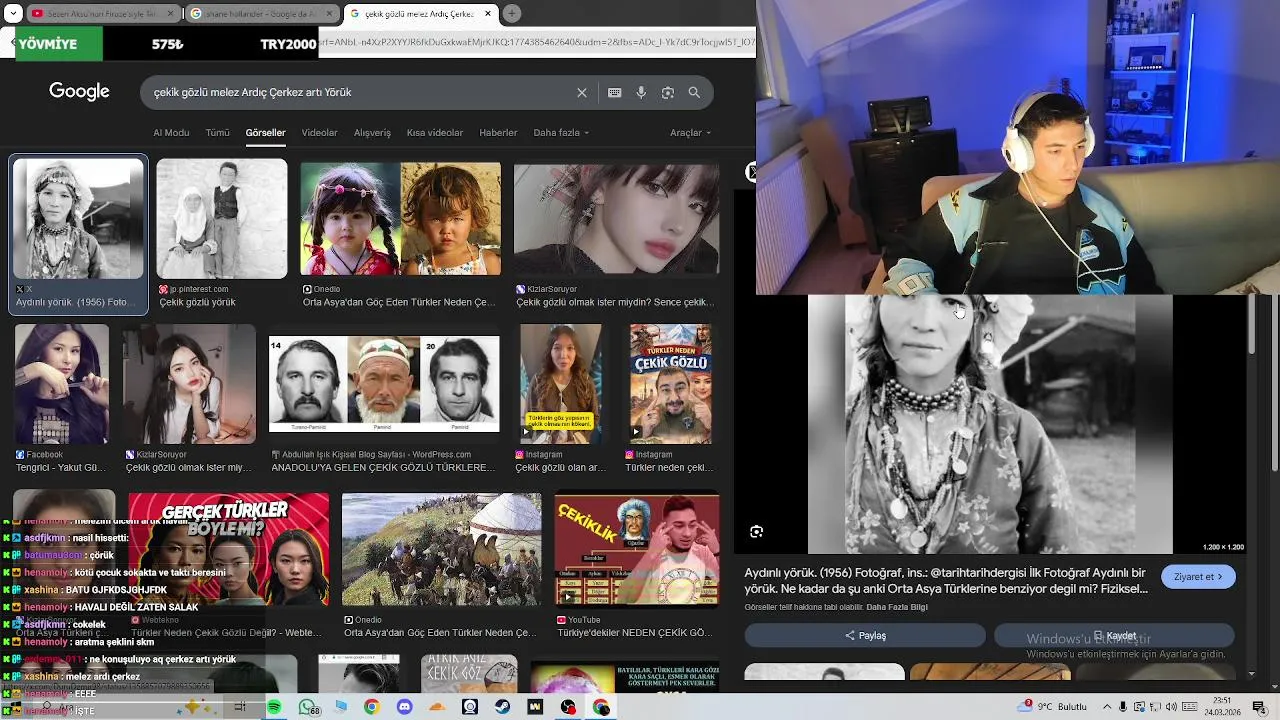Close the Sezen Aksu YouTube tab

[x=171, y=14]
